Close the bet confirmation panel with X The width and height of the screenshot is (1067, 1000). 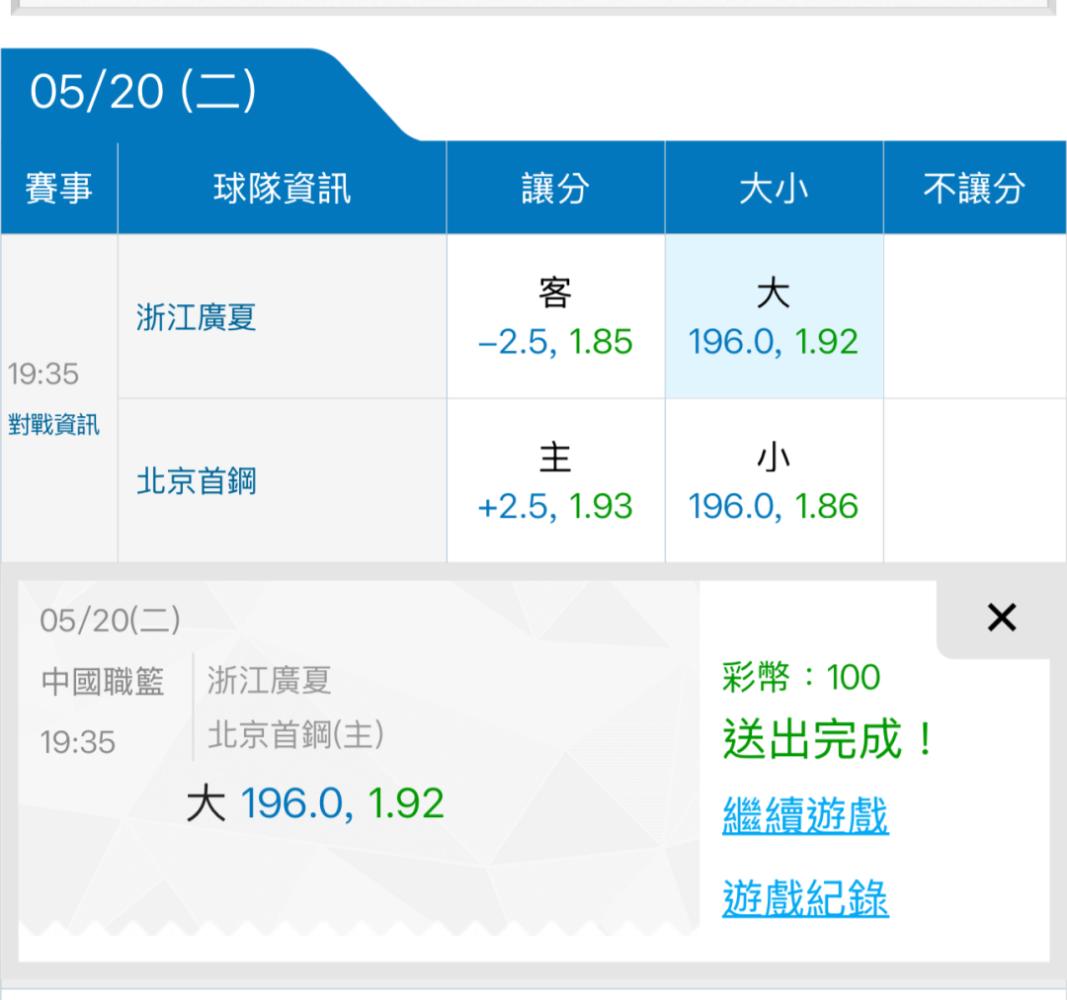(x=1001, y=618)
